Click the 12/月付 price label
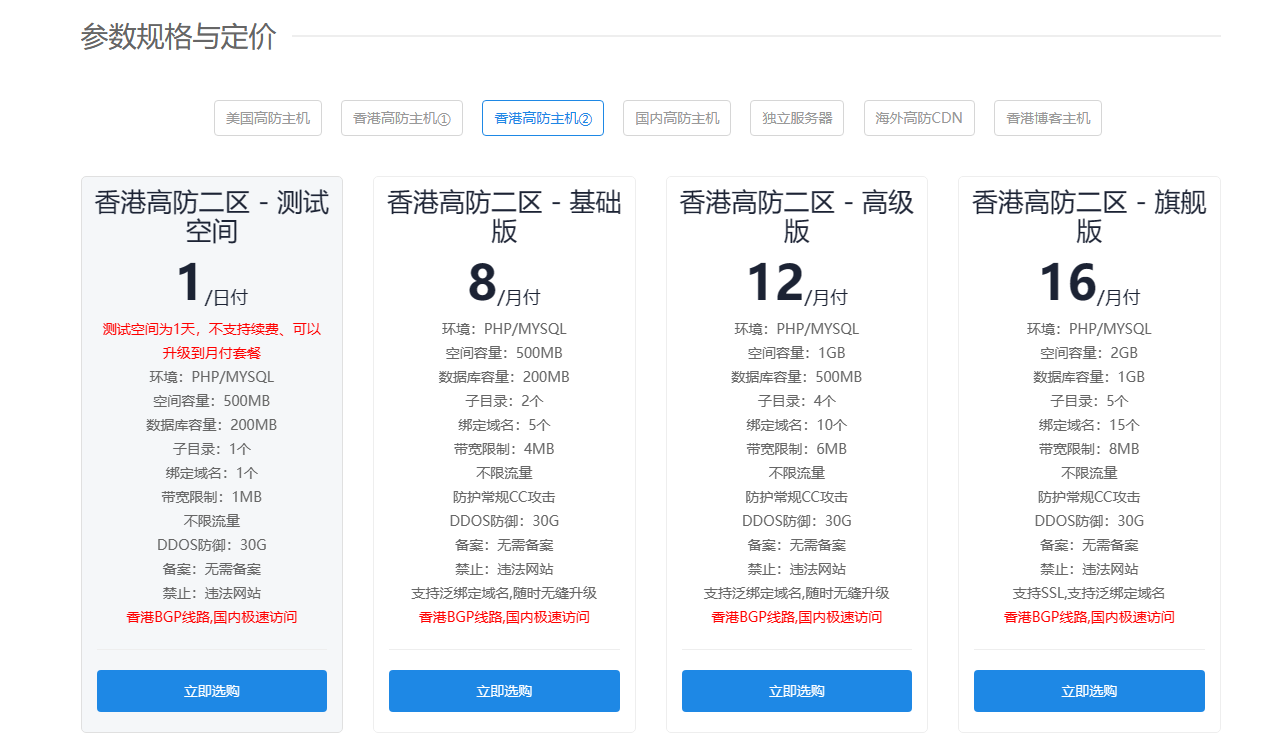 point(796,284)
